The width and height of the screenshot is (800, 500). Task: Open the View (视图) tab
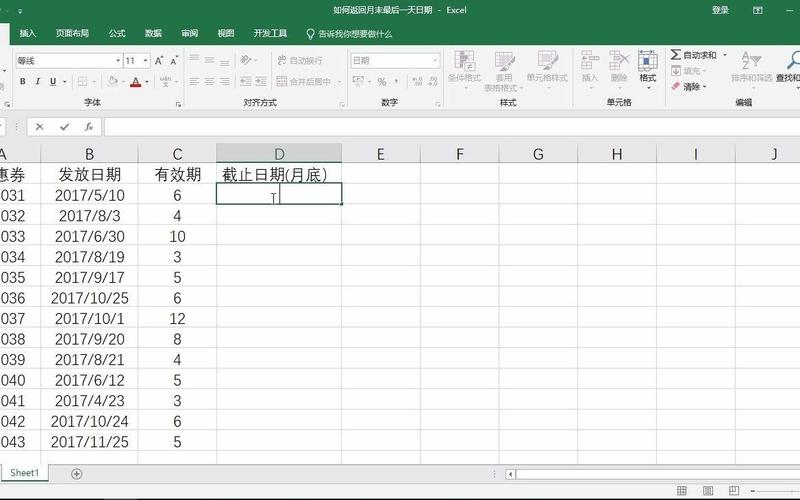click(x=226, y=33)
